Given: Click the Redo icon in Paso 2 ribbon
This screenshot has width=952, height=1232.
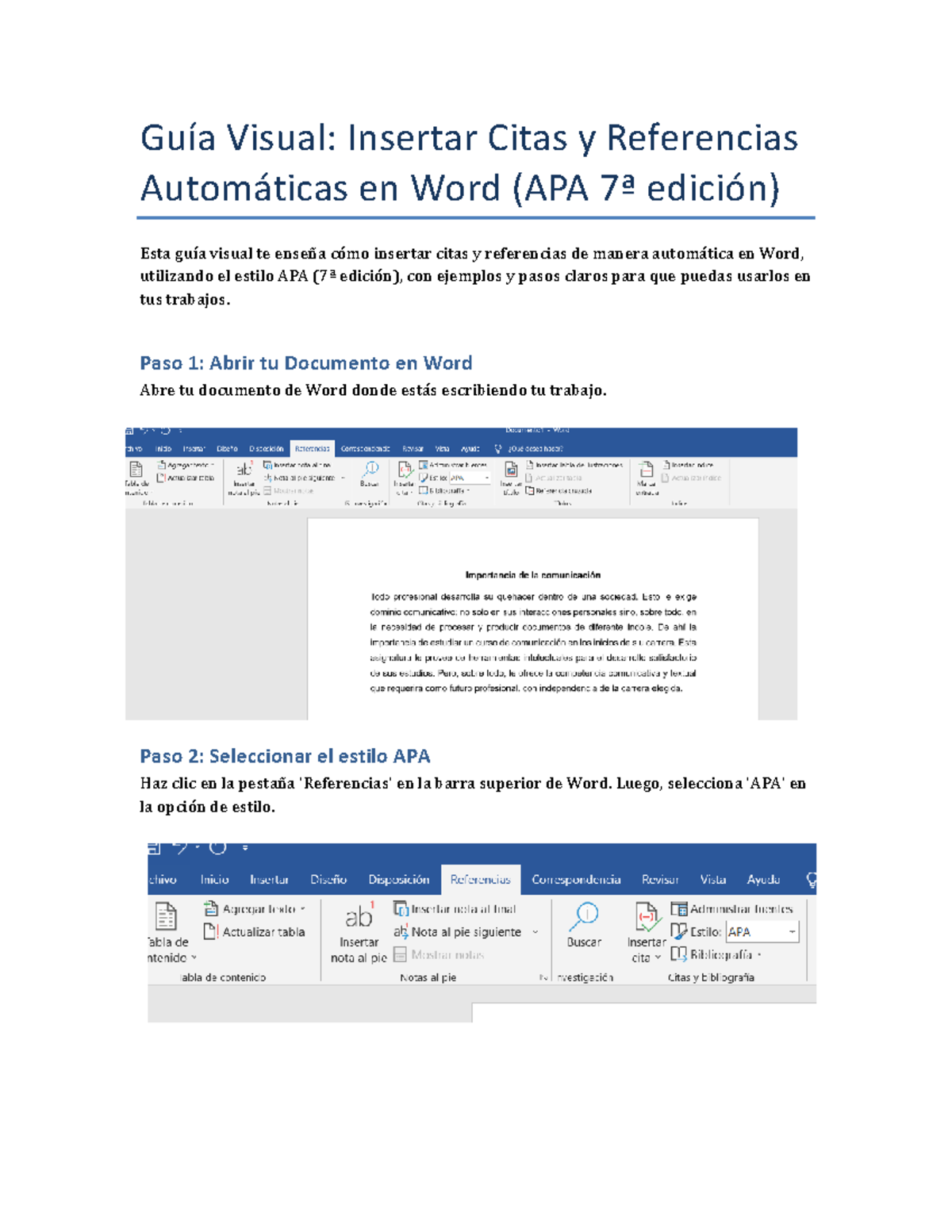Looking at the screenshot, I should (x=217, y=848).
